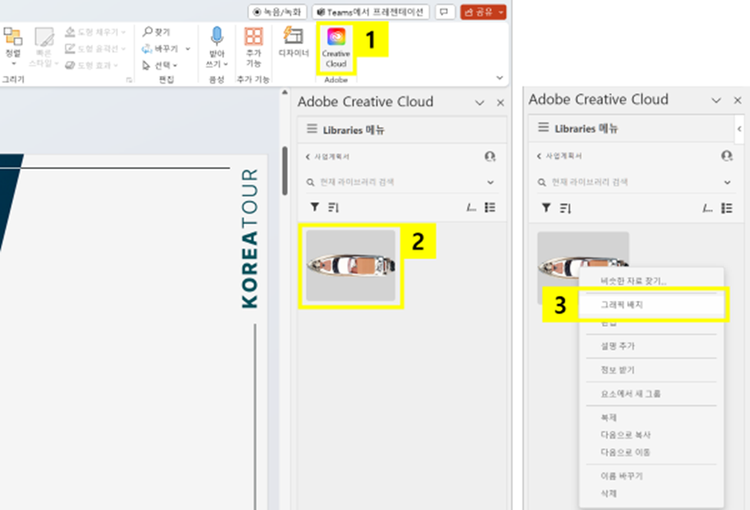This screenshot has height=510, width=750.
Task: Click the slide vertical scrollbar thumb
Action: coord(285,171)
